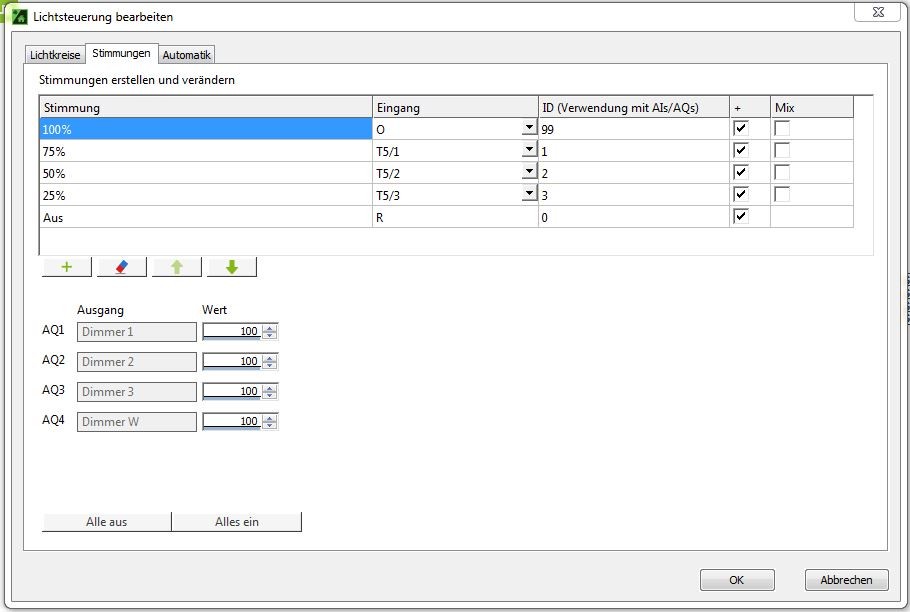Click the AQ3 Wert value field
The height and width of the screenshot is (612, 910).
[232, 392]
